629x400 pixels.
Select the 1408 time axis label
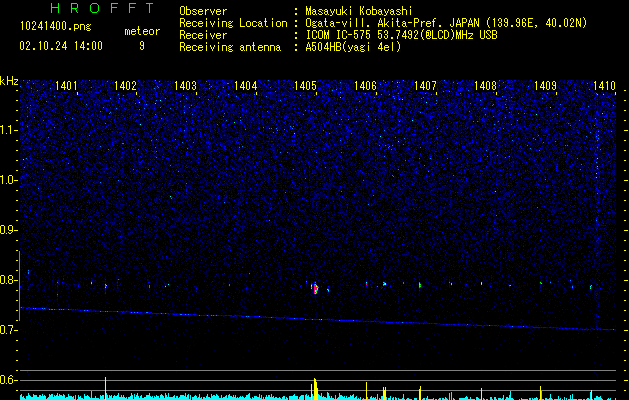(485, 86)
